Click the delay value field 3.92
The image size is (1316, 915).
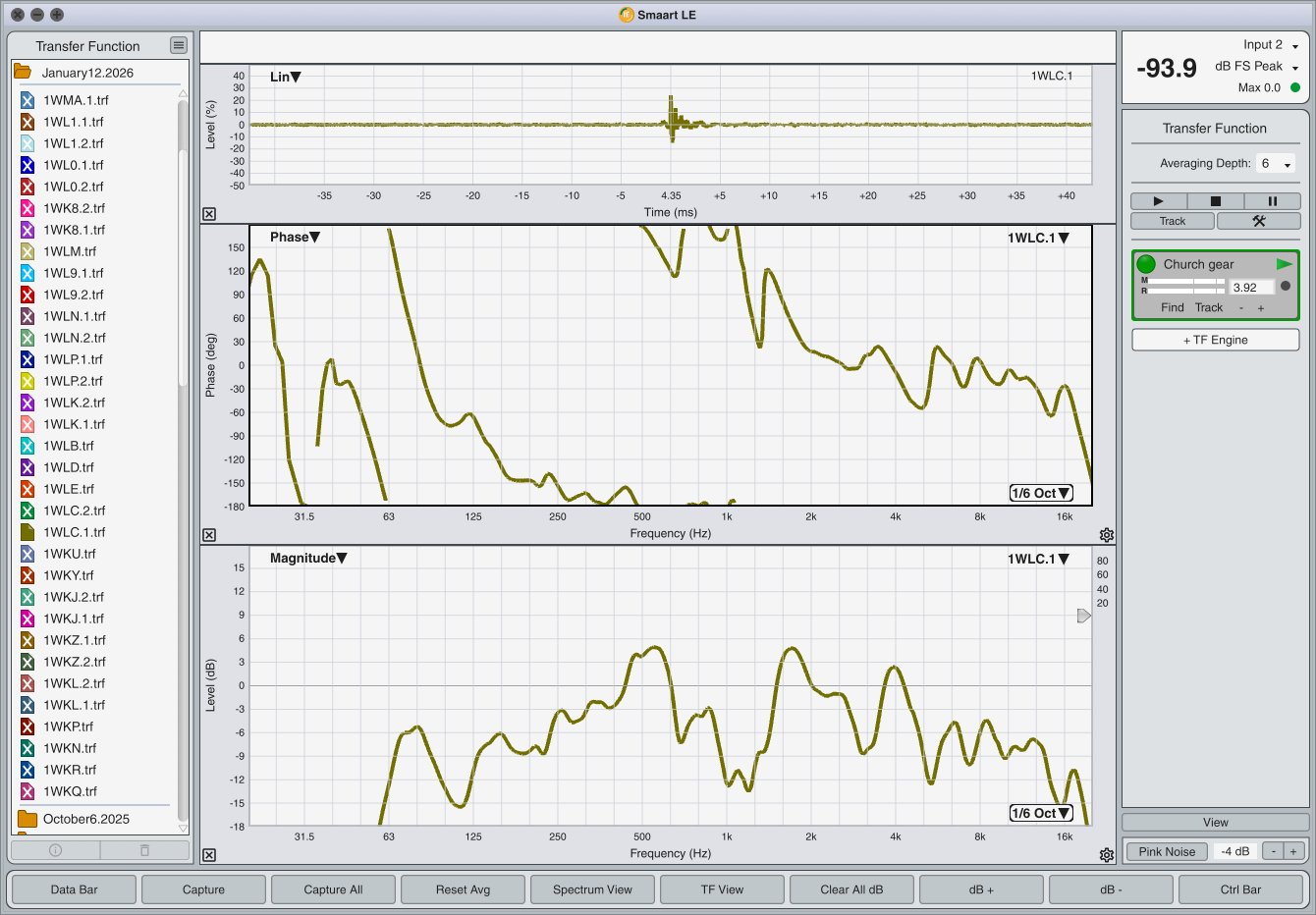click(1252, 287)
